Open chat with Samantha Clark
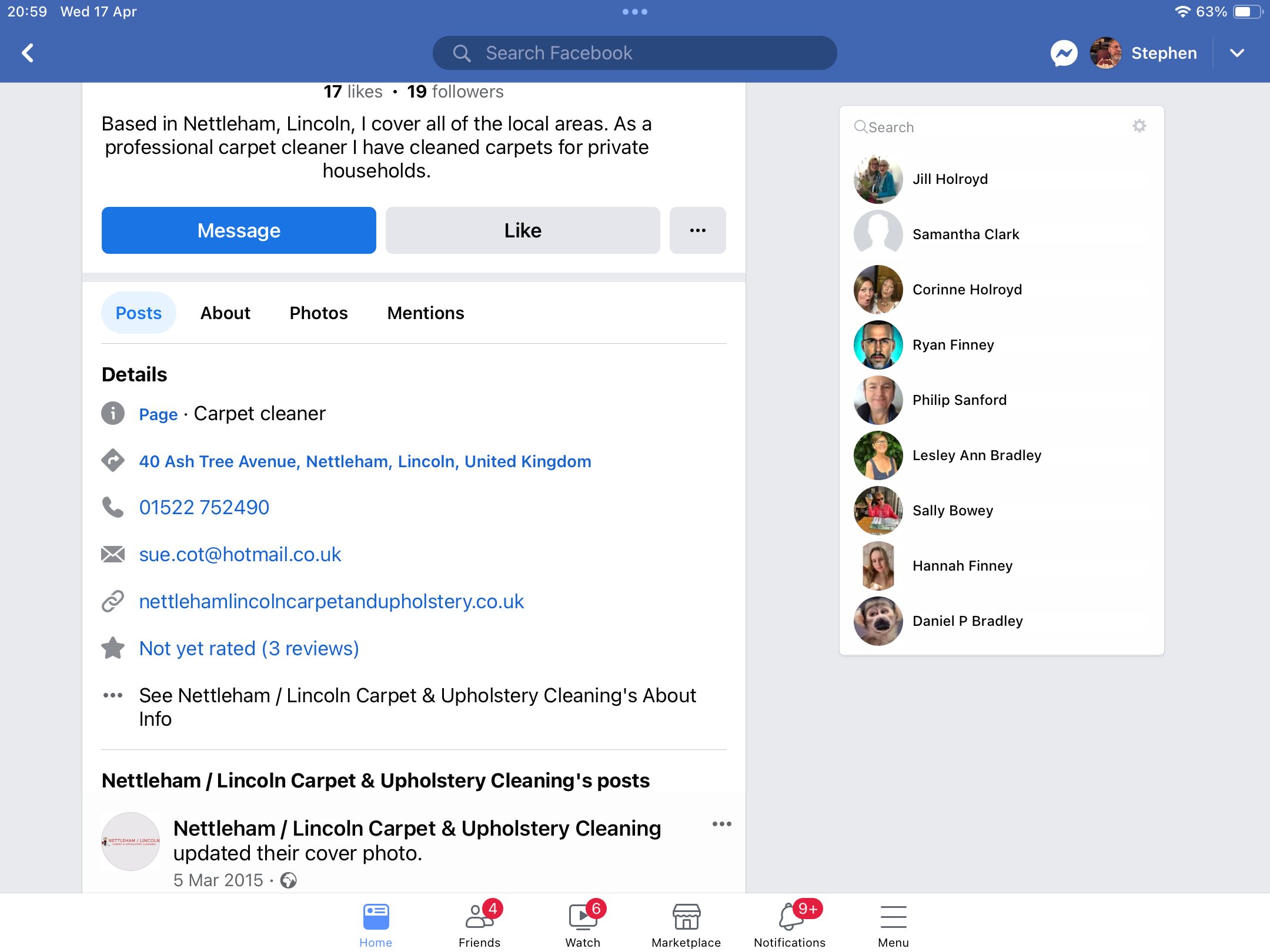 pos(1002,234)
